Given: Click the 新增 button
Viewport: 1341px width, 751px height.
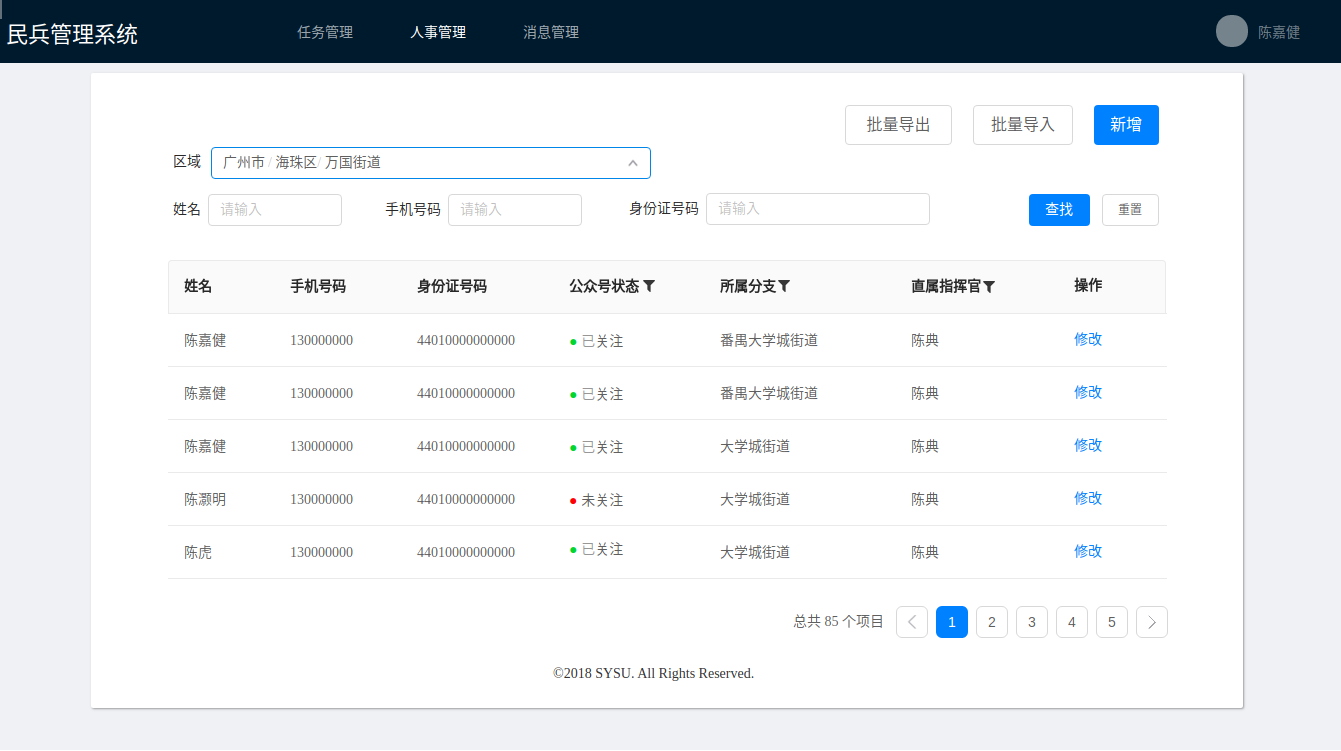Looking at the screenshot, I should point(1126,125).
